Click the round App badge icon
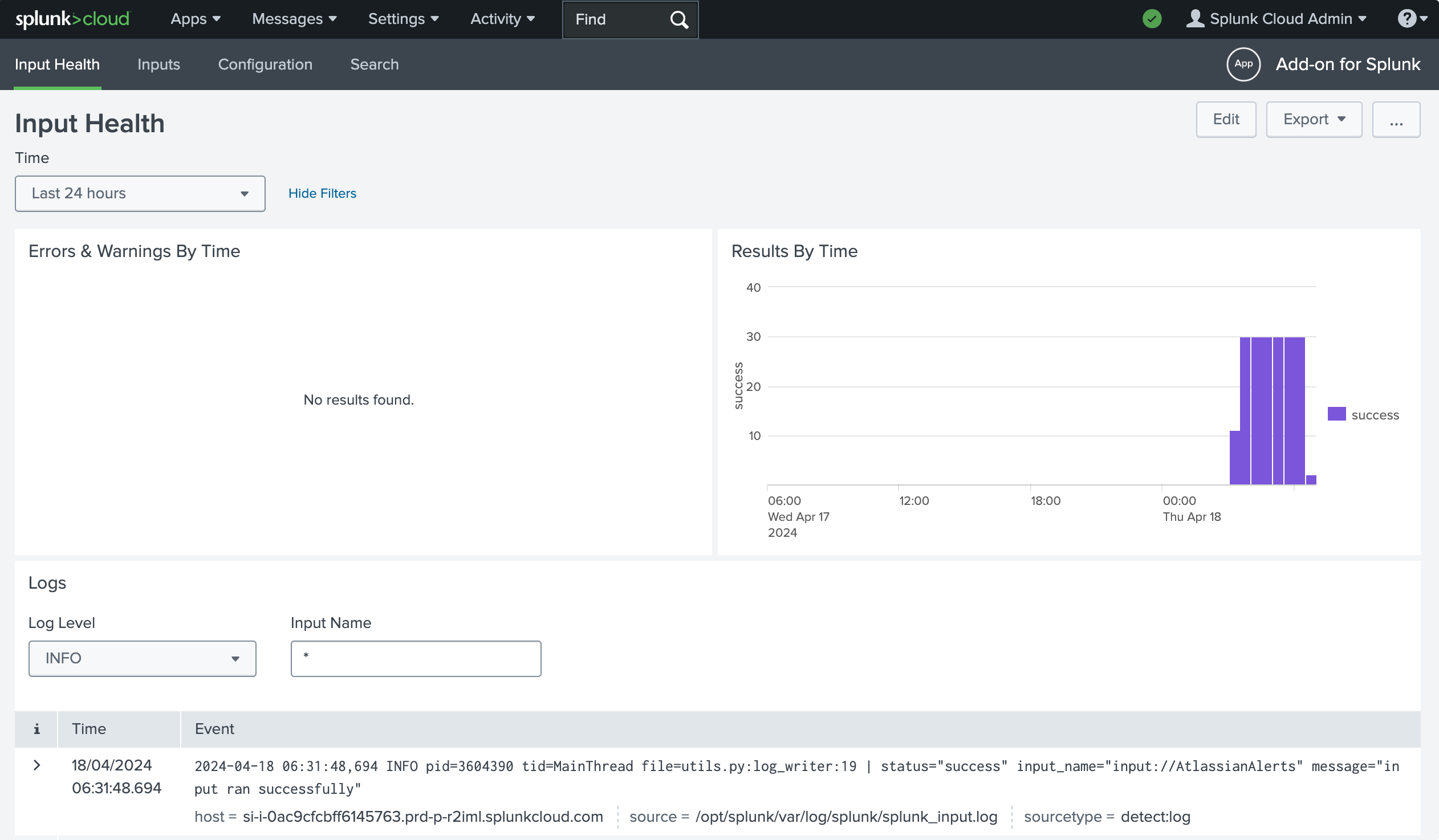This screenshot has height=840, width=1439. pyautogui.click(x=1243, y=64)
